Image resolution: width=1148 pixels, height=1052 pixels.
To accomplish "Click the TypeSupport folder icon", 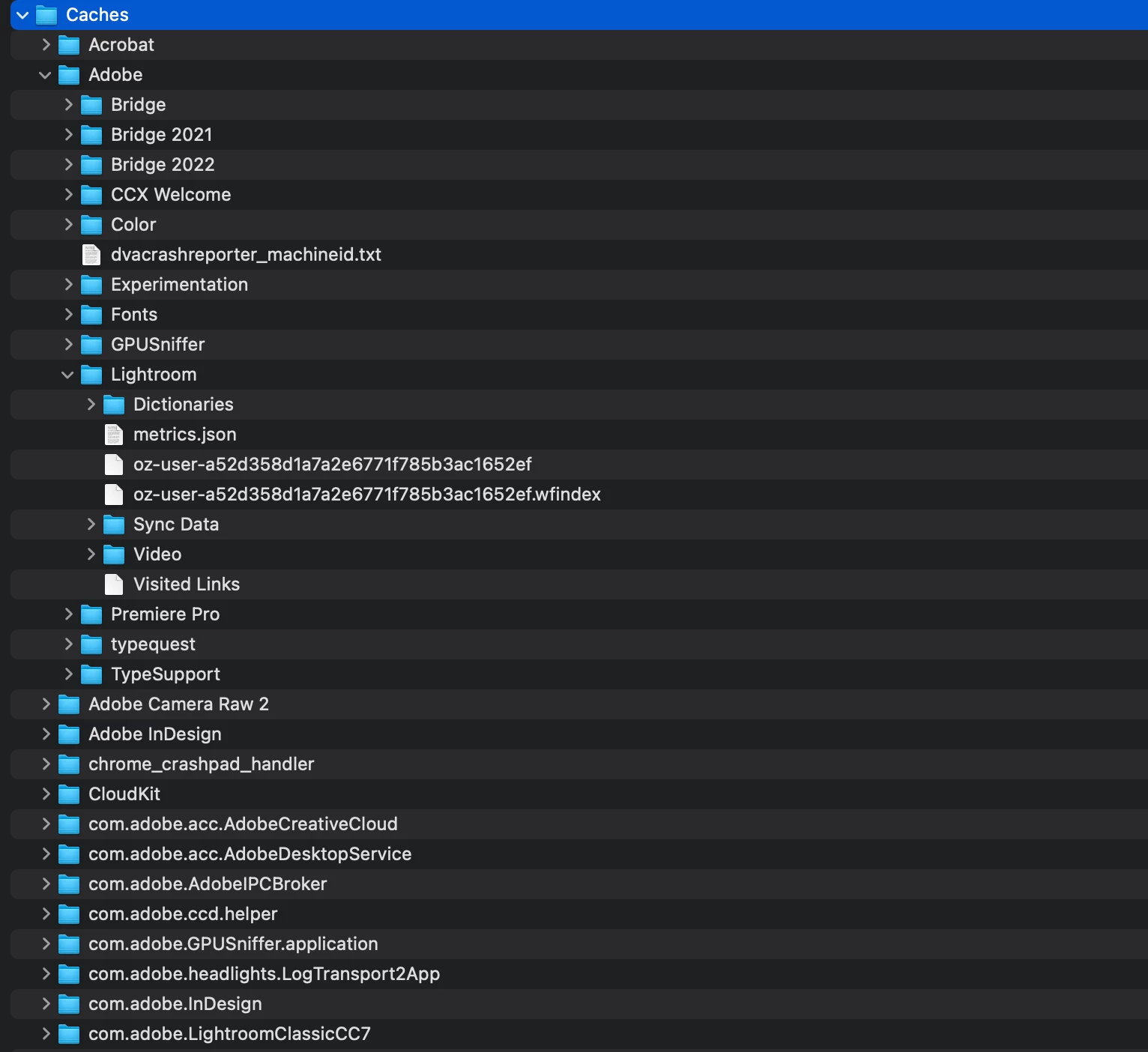I will [x=91, y=674].
